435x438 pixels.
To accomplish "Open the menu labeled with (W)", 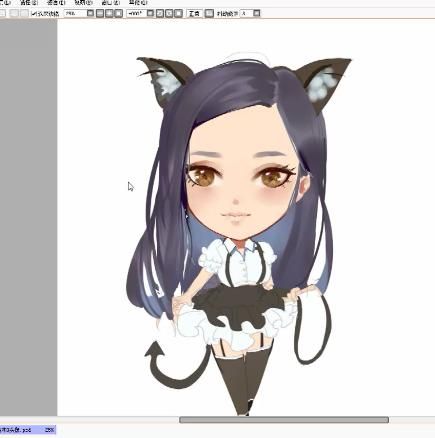I will (x=111, y=3).
